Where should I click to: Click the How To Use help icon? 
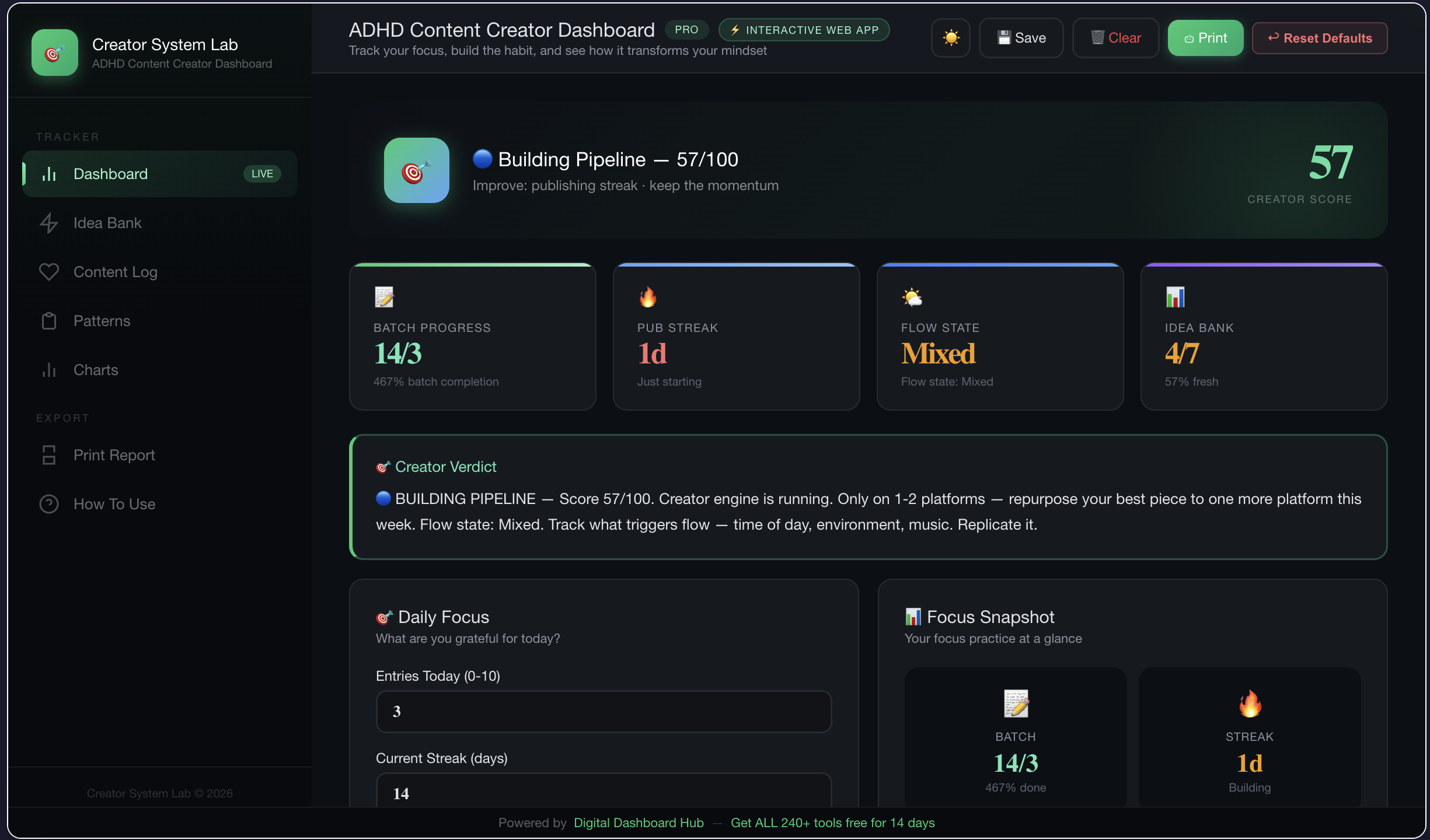pos(49,504)
